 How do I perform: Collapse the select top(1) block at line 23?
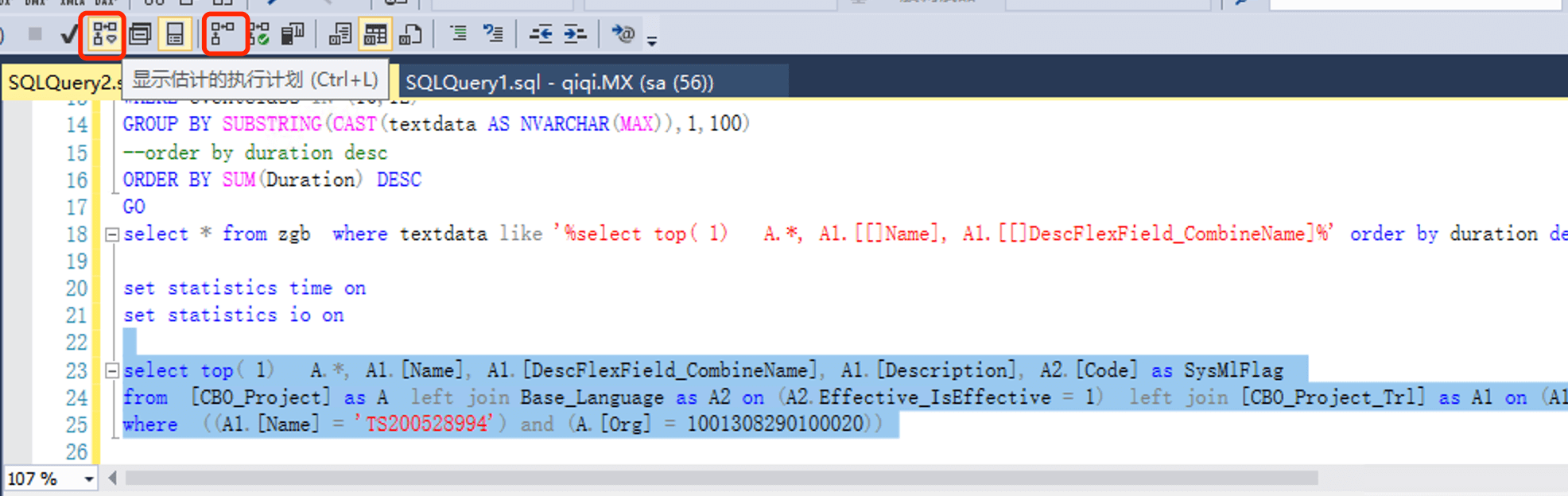click(112, 370)
